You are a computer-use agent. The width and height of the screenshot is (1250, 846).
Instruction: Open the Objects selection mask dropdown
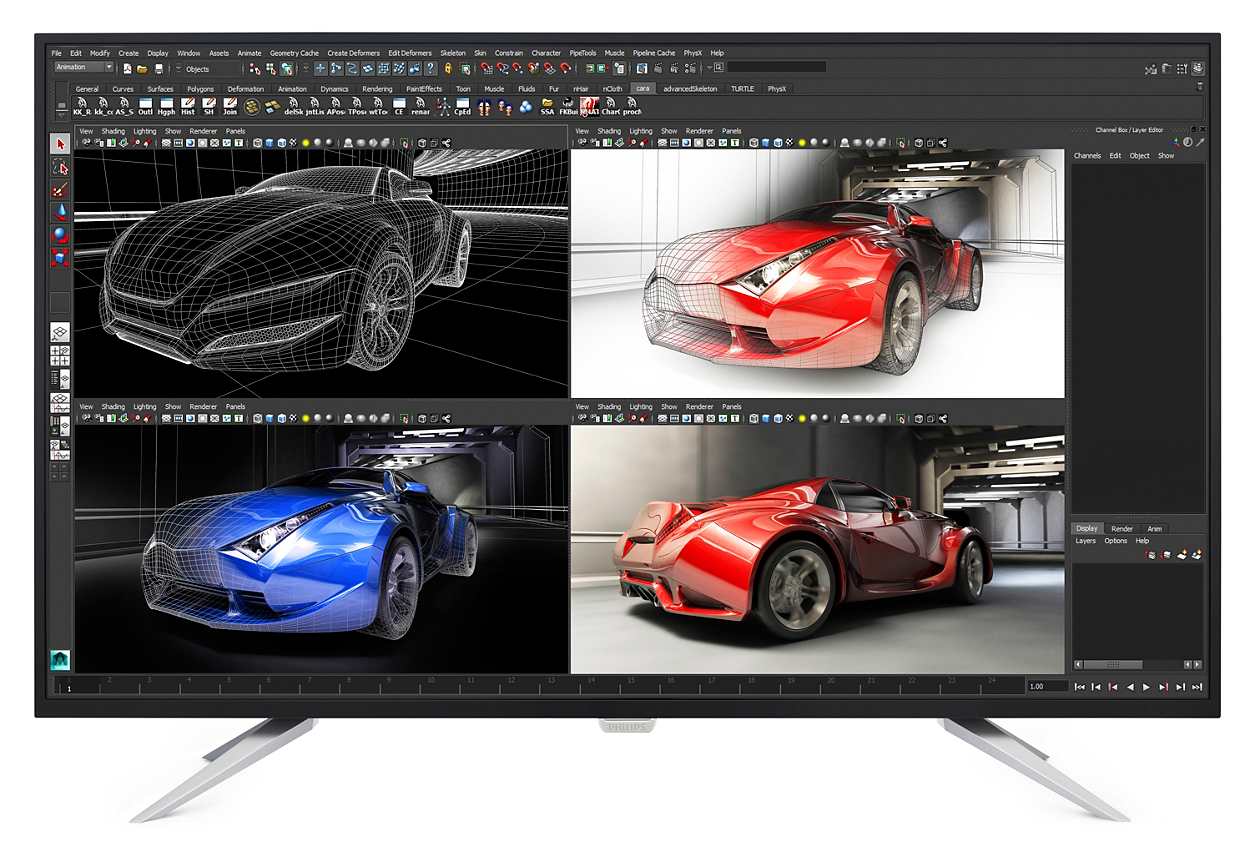click(200, 68)
